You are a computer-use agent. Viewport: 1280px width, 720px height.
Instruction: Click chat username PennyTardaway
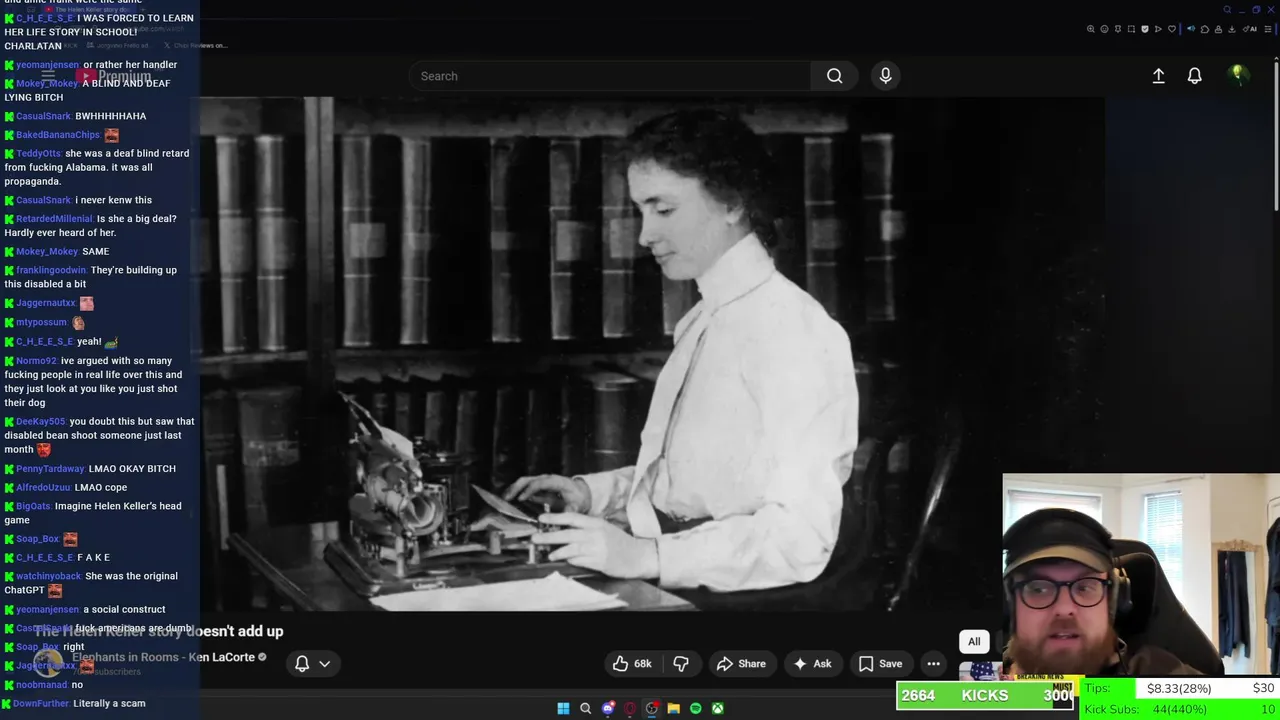click(x=51, y=469)
